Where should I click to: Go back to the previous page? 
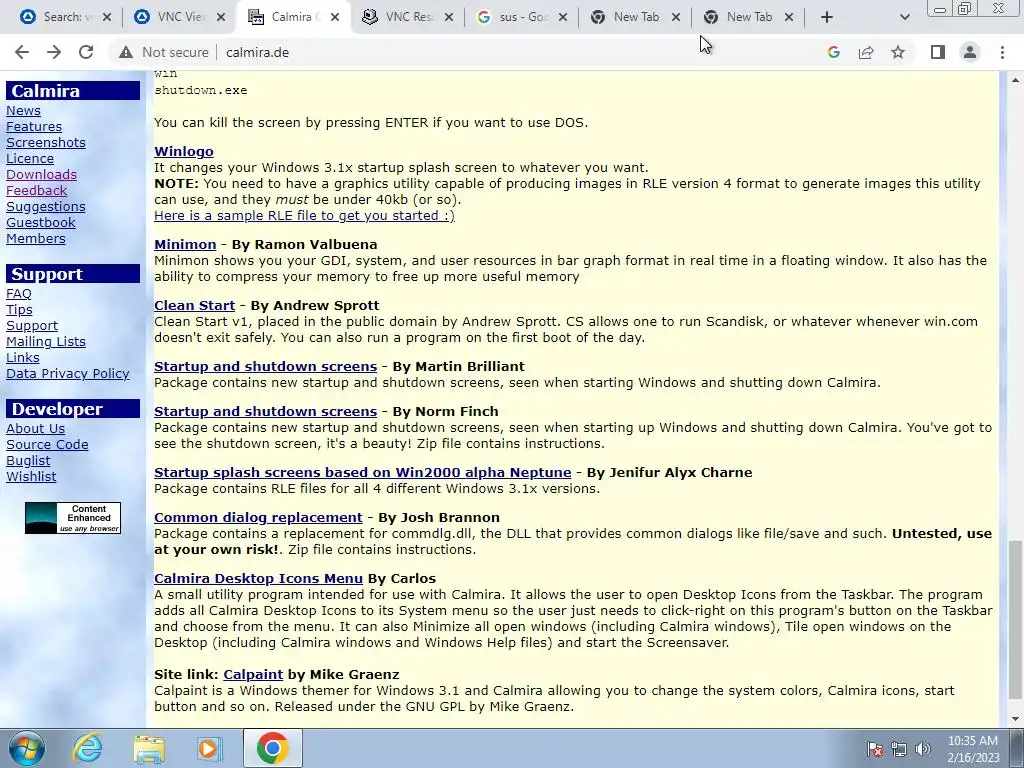pos(22,52)
